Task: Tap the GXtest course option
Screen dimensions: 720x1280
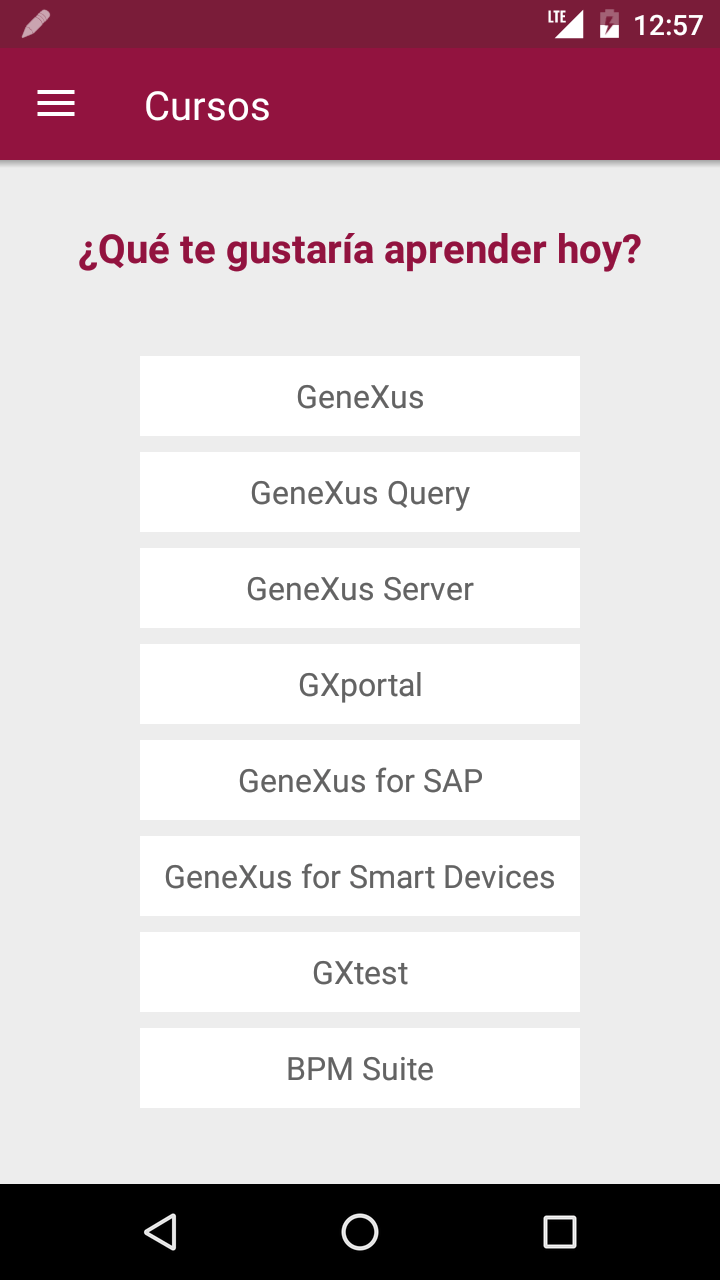Action: 360,972
